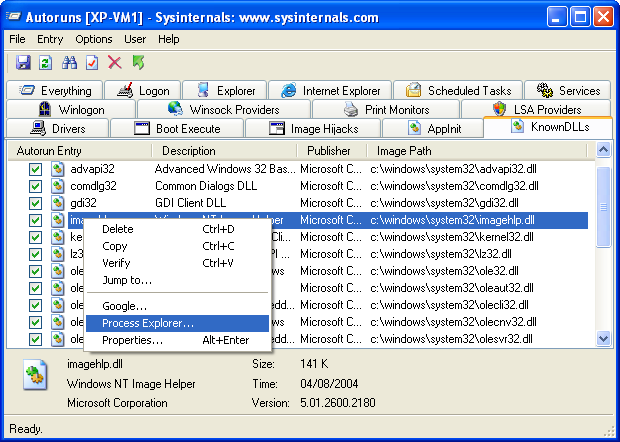This screenshot has height=442, width=620.
Task: Sort by Image Path column header
Action: pos(477,151)
